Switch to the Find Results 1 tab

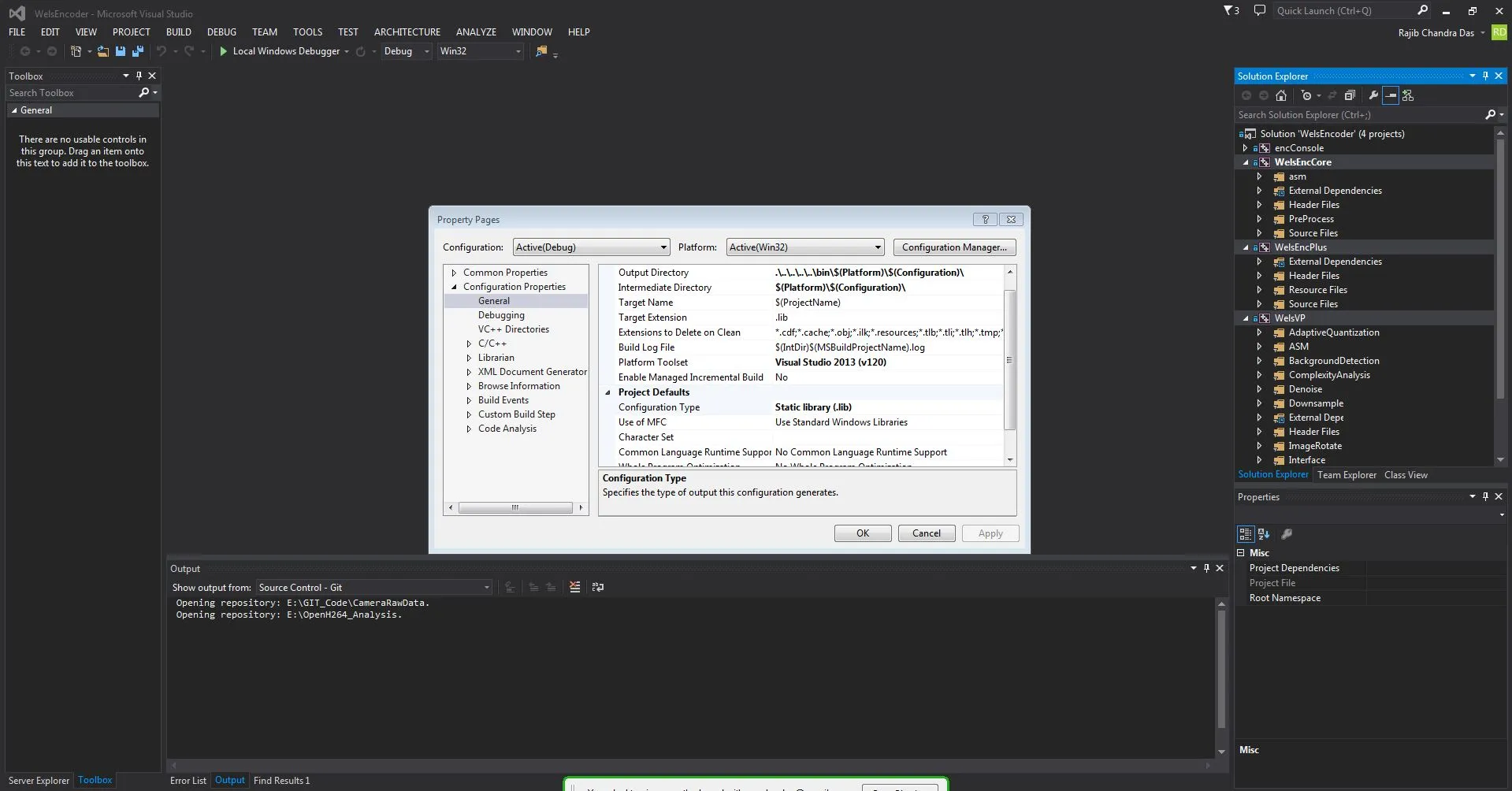(281, 781)
